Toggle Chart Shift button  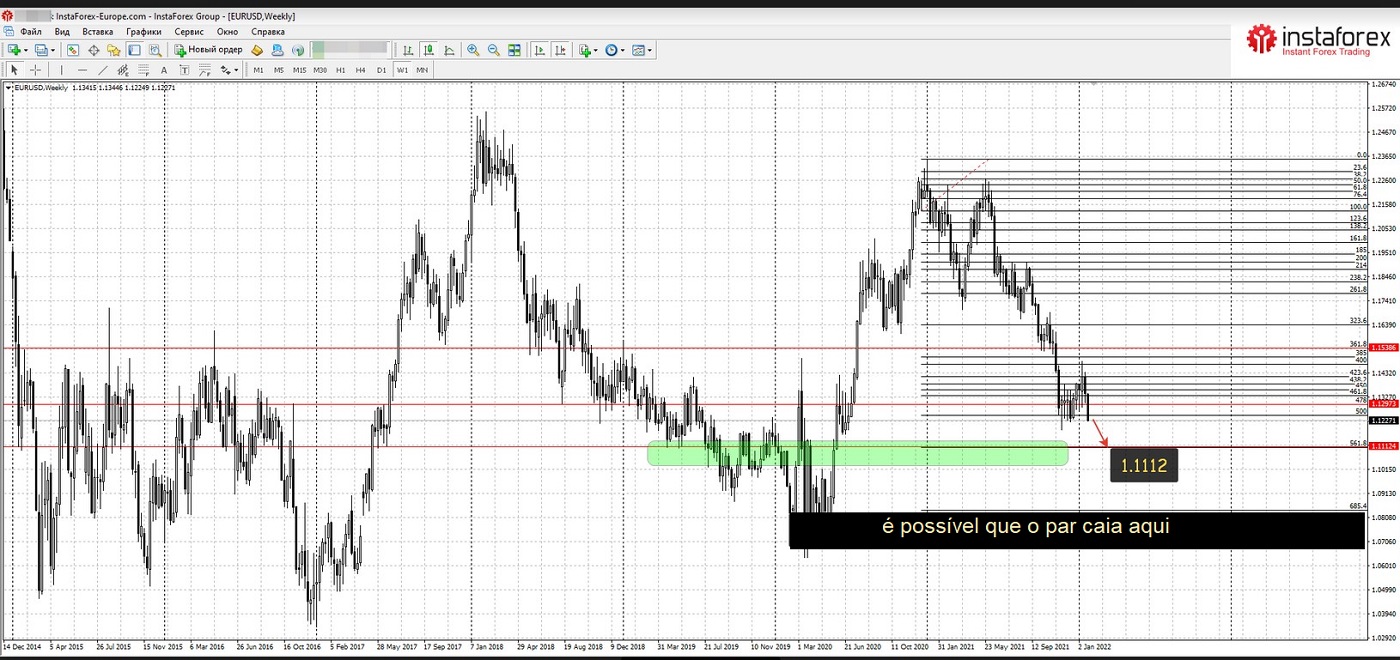point(560,50)
